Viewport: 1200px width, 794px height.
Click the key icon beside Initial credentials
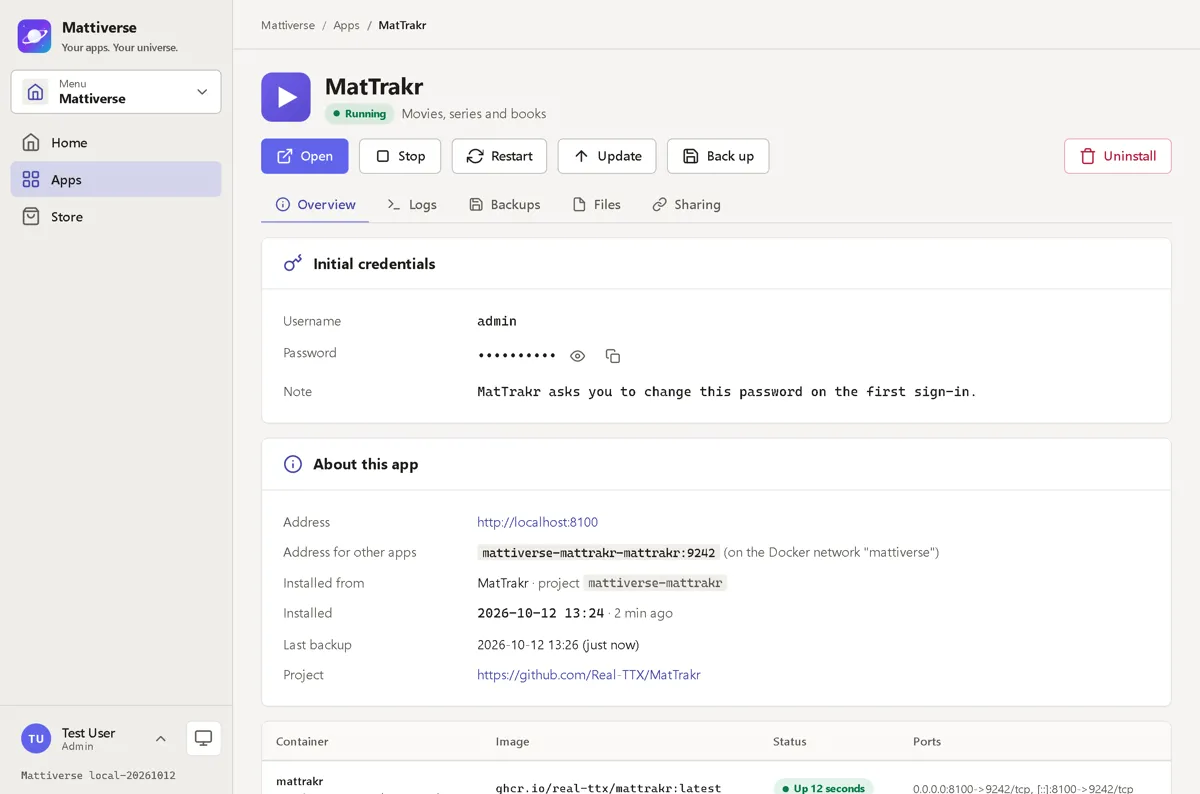[x=292, y=264]
